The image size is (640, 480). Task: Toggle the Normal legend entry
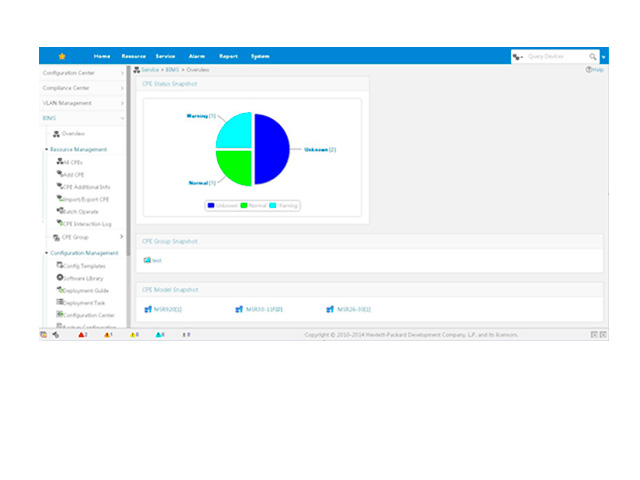point(253,205)
